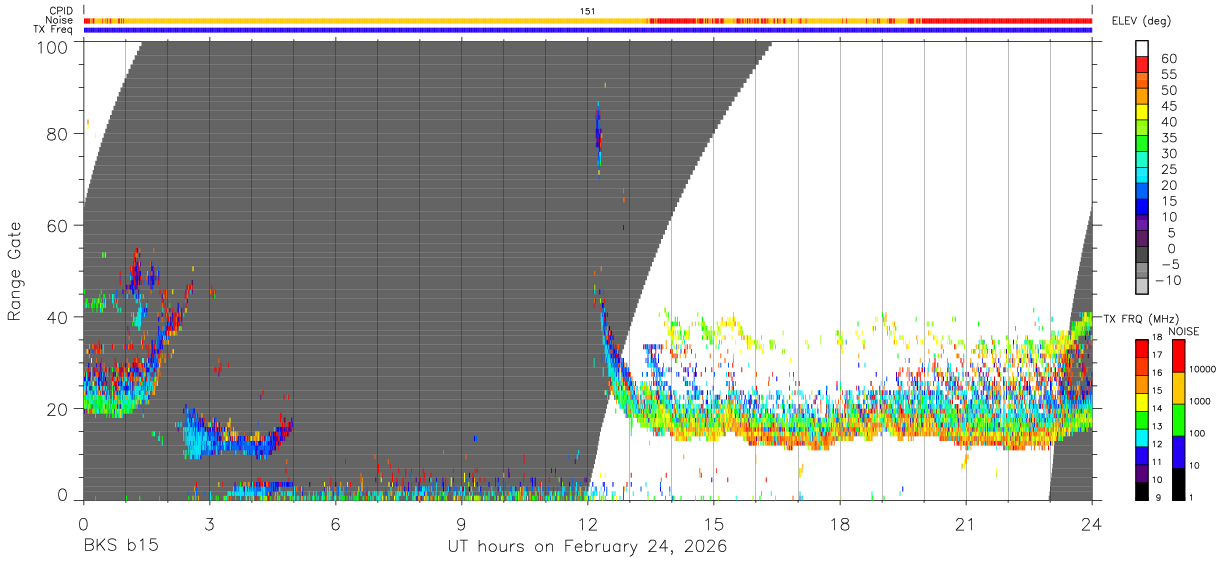Click the '55' ELEV colorbar label
The height and width of the screenshot is (567, 1228).
point(1167,74)
